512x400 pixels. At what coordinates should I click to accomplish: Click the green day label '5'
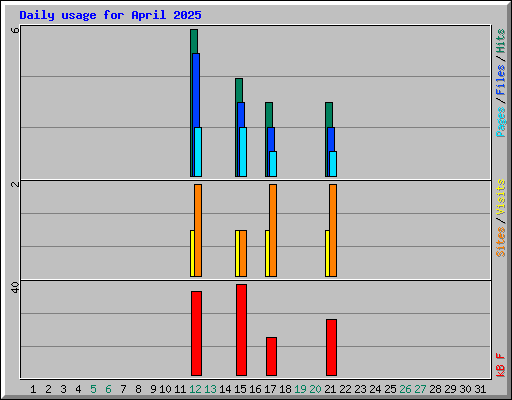[93, 389]
